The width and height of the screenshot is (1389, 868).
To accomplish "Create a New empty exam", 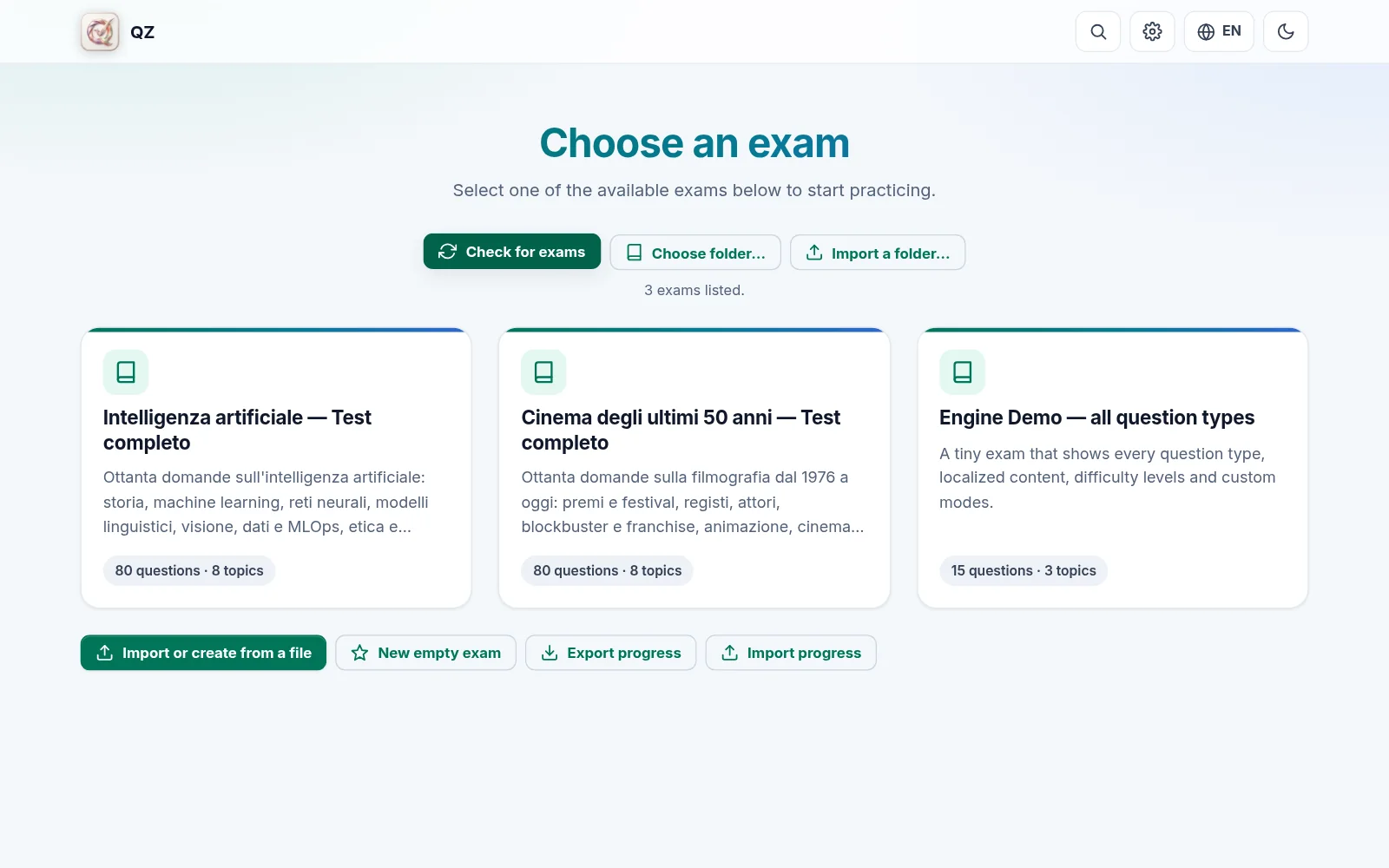I will coord(426,653).
